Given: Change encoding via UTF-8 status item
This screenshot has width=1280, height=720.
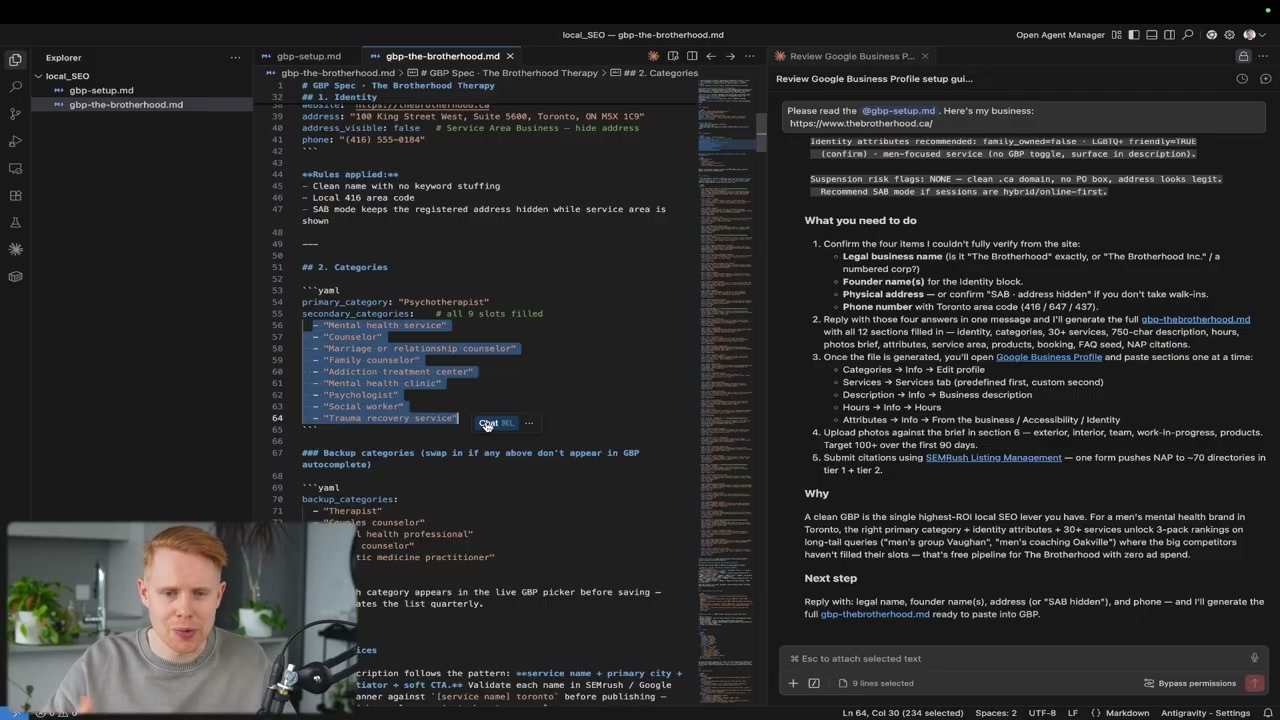Looking at the screenshot, I should click(1042, 713).
